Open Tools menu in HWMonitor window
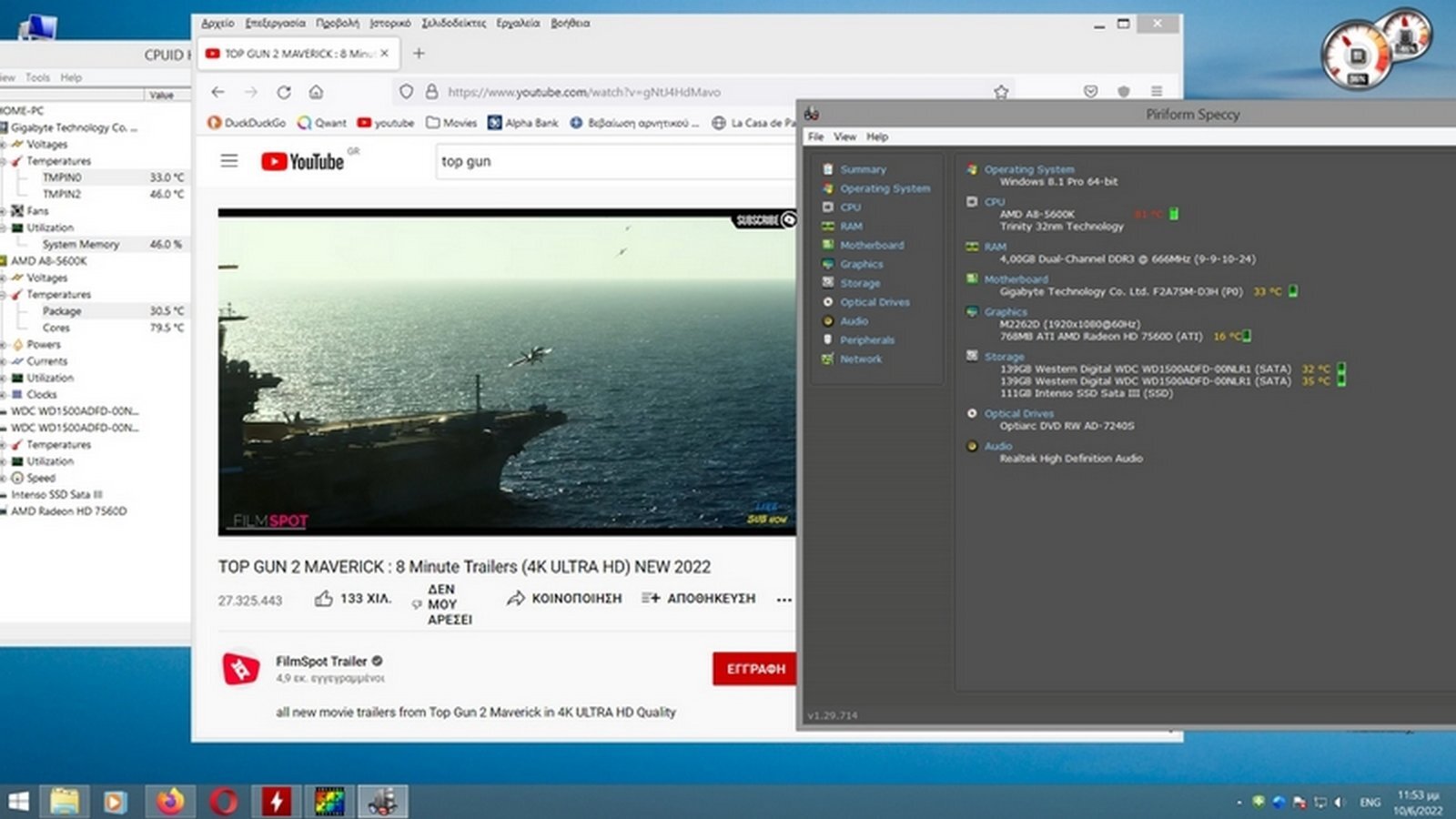 pos(37,77)
